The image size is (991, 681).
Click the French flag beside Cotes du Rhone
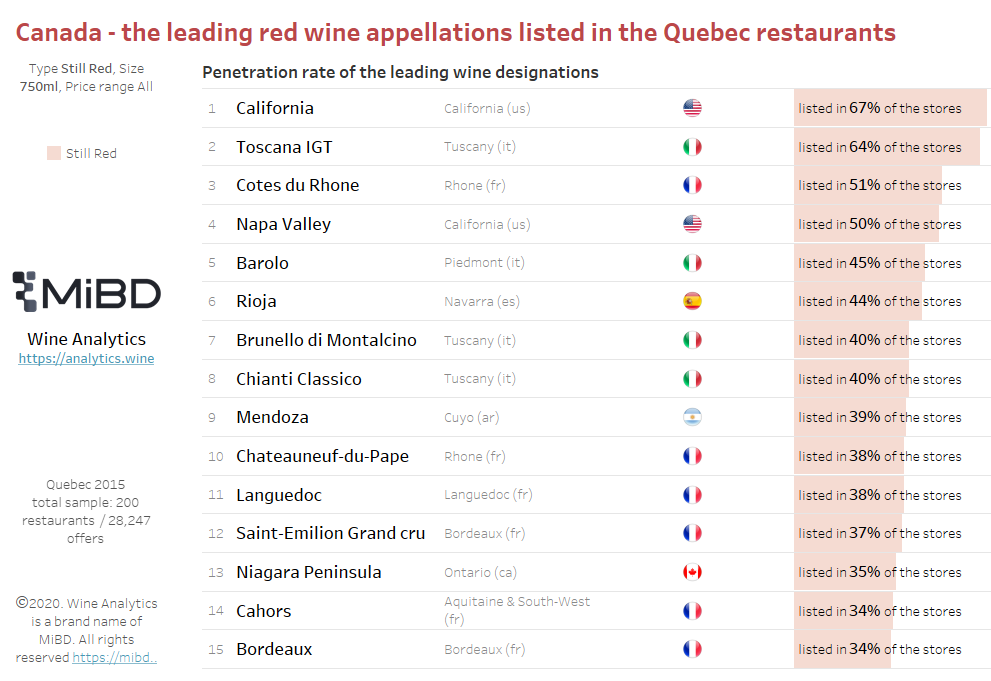click(692, 185)
